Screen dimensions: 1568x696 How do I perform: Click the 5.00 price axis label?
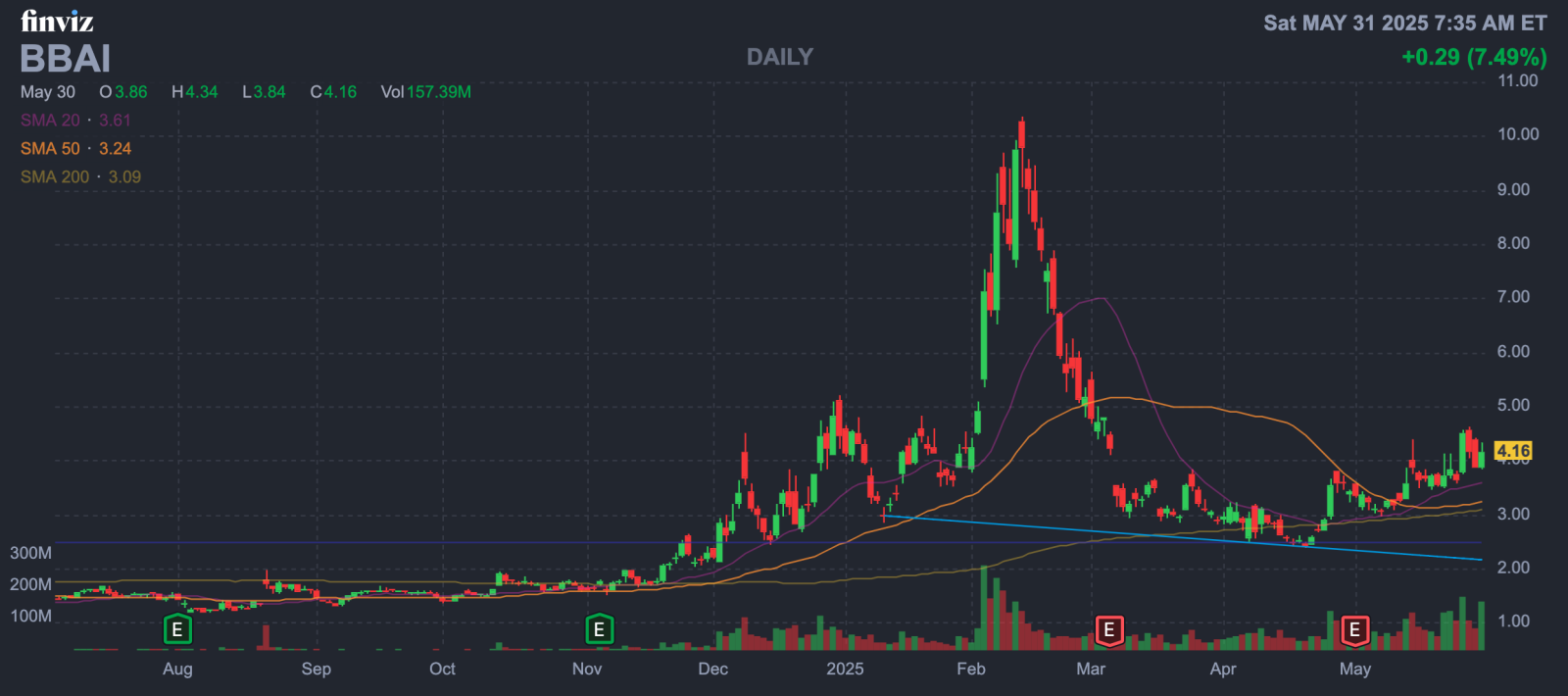1513,405
